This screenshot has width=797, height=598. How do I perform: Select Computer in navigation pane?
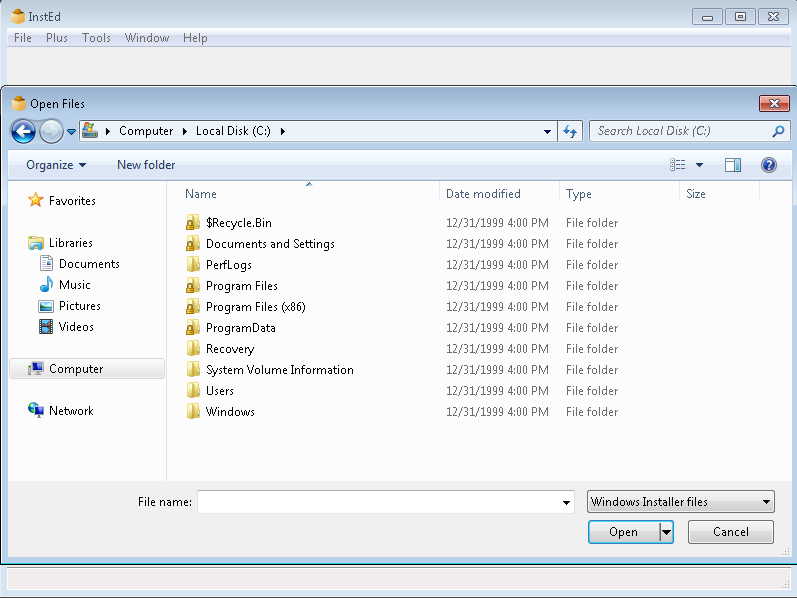point(87,369)
